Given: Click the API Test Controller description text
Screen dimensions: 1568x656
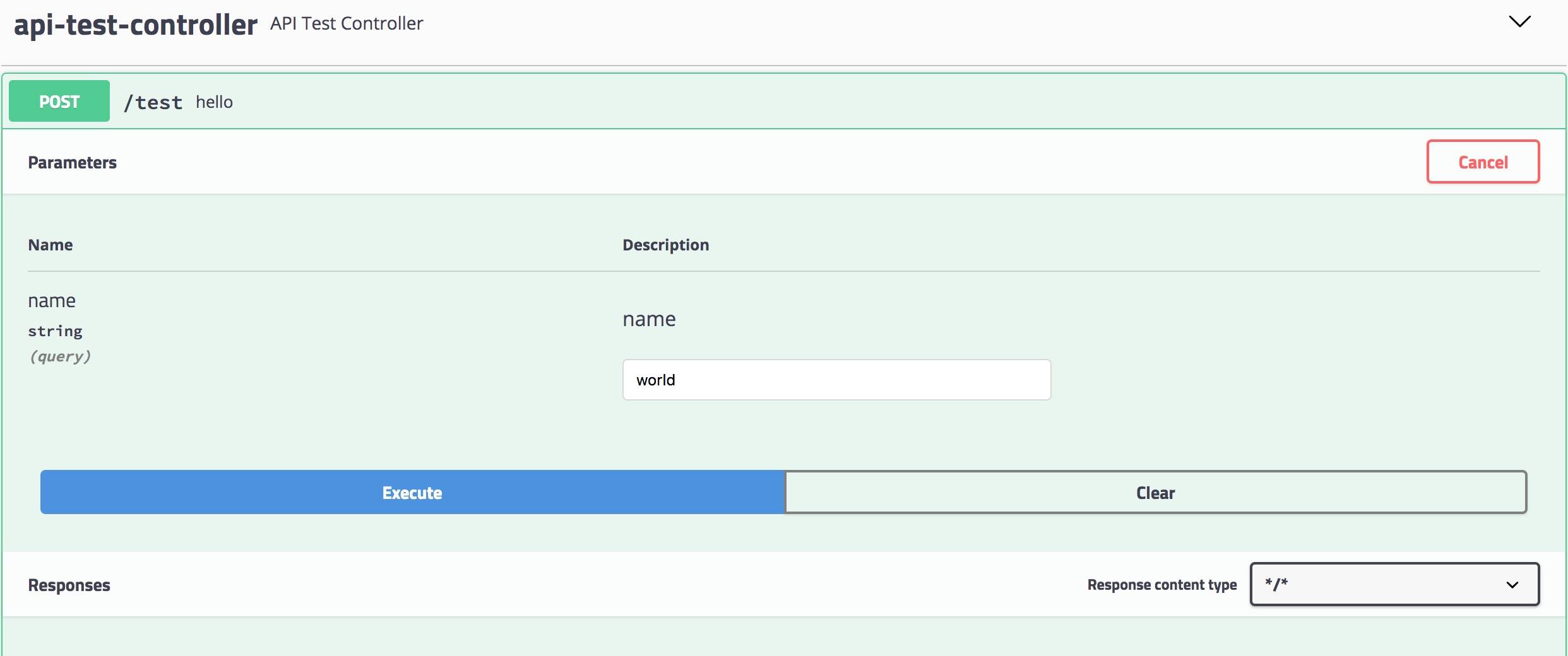Looking at the screenshot, I should coord(347,23).
